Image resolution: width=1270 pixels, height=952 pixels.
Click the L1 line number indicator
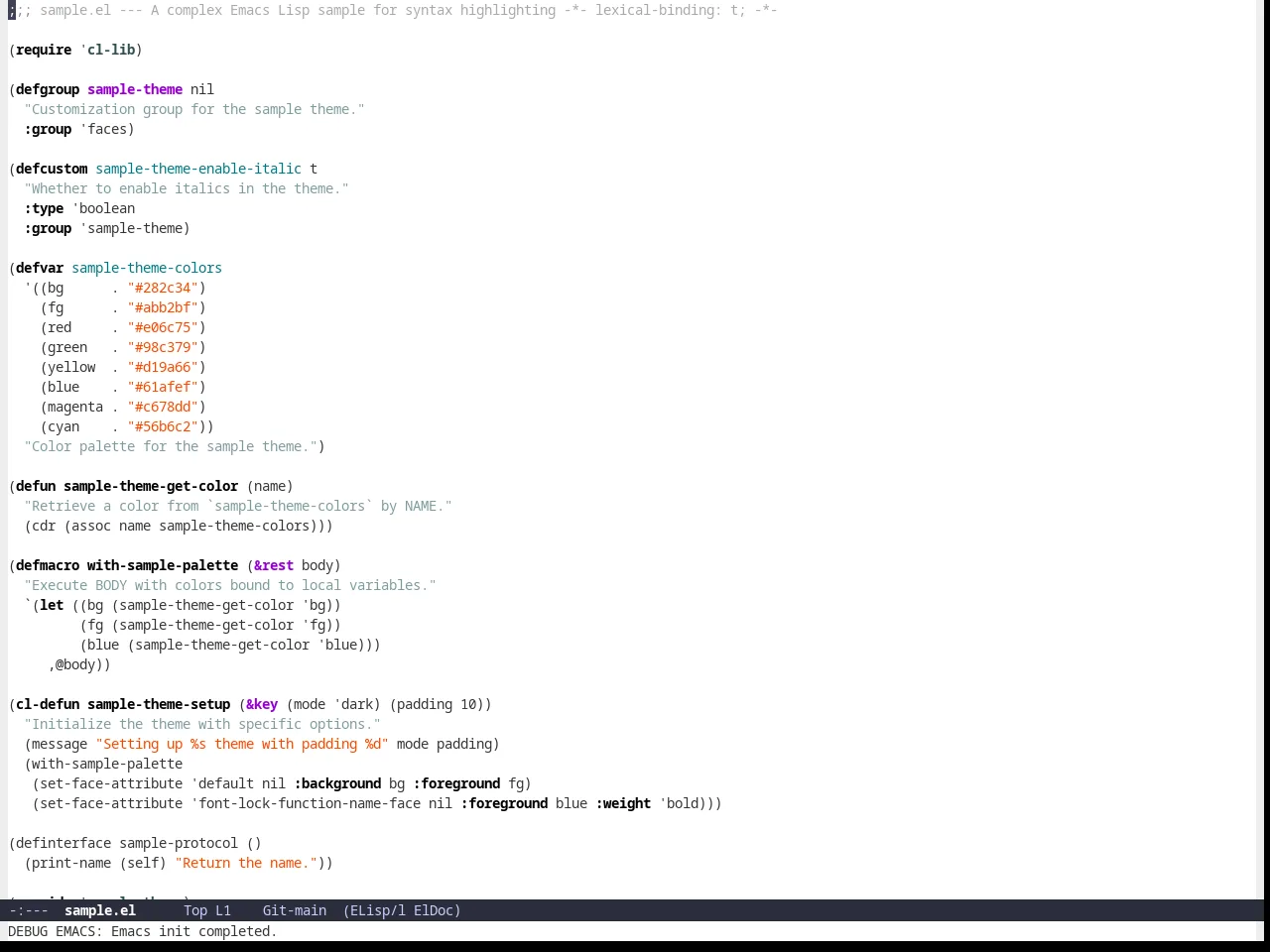[x=223, y=910]
